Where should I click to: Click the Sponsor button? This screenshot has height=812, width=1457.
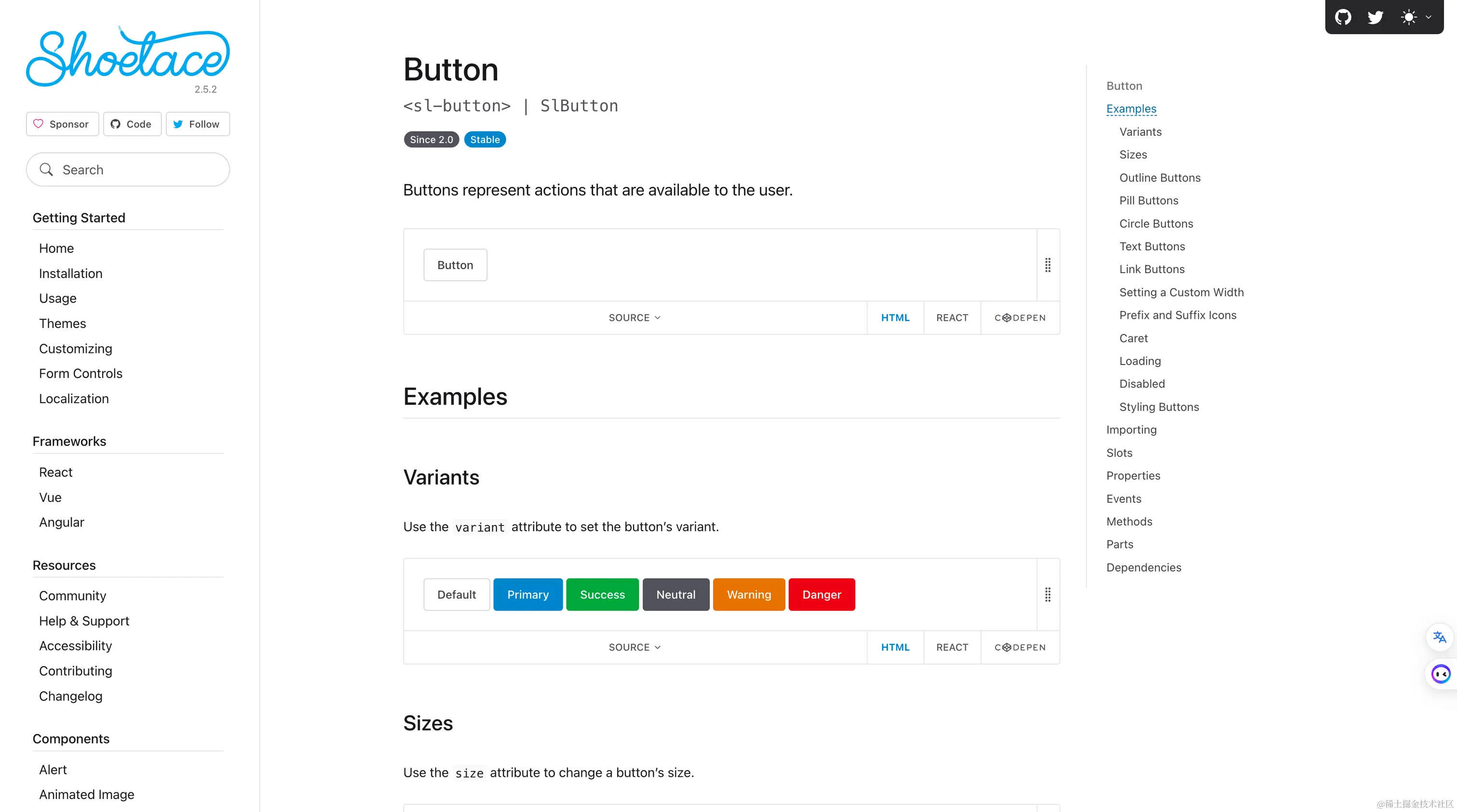(x=62, y=124)
